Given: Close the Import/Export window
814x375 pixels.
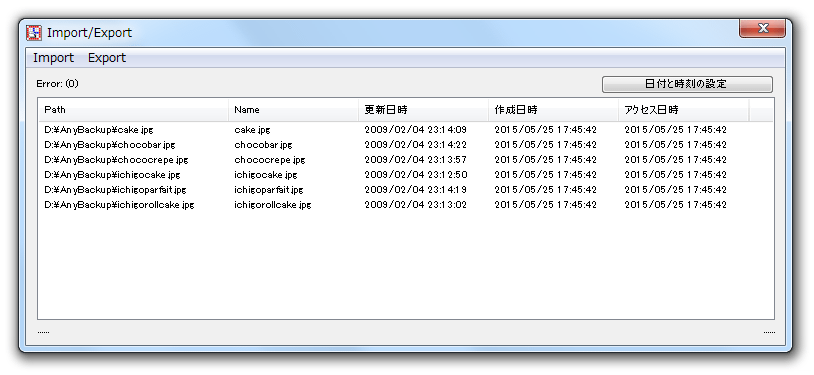Looking at the screenshot, I should [762, 29].
